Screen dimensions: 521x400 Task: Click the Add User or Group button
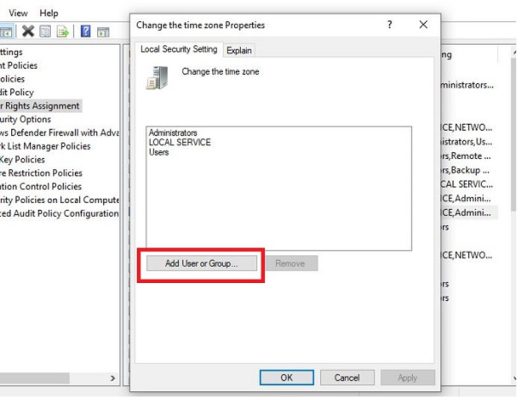[x=201, y=263]
